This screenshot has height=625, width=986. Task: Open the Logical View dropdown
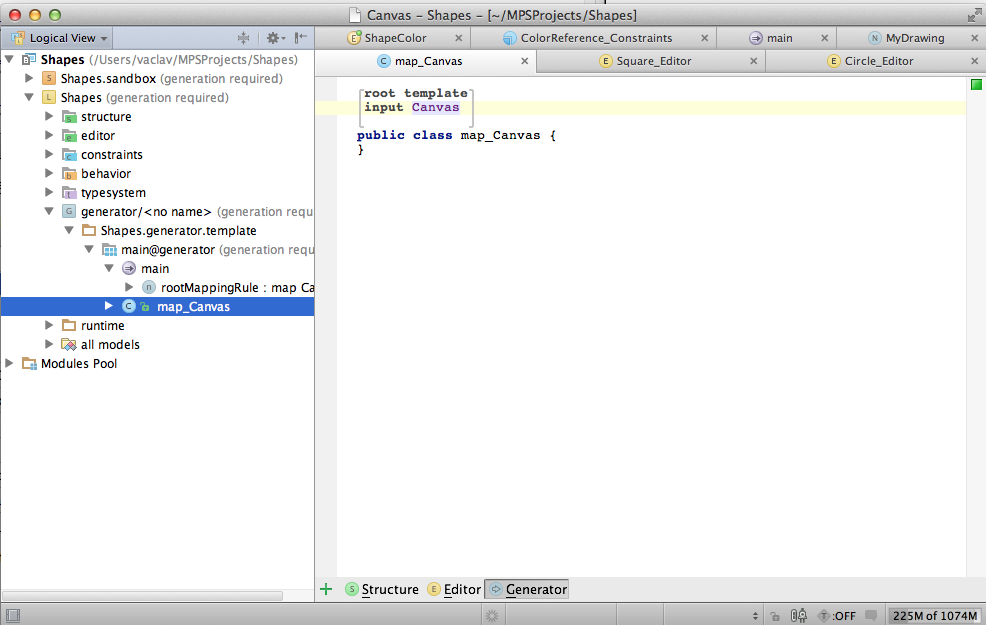(x=60, y=38)
